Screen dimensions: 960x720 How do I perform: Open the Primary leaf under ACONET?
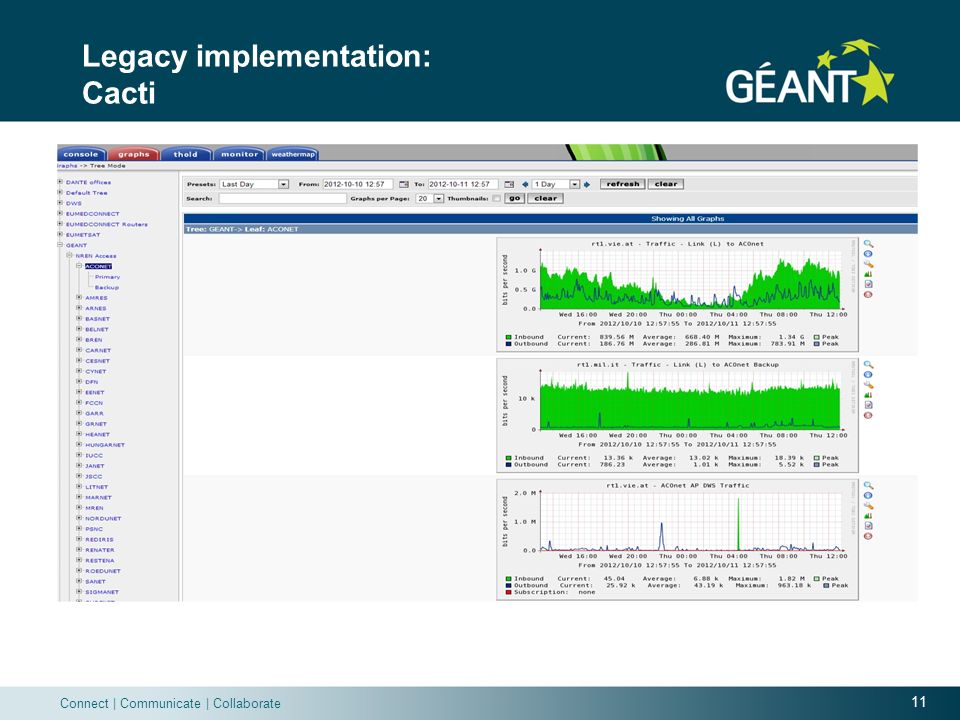coord(107,277)
